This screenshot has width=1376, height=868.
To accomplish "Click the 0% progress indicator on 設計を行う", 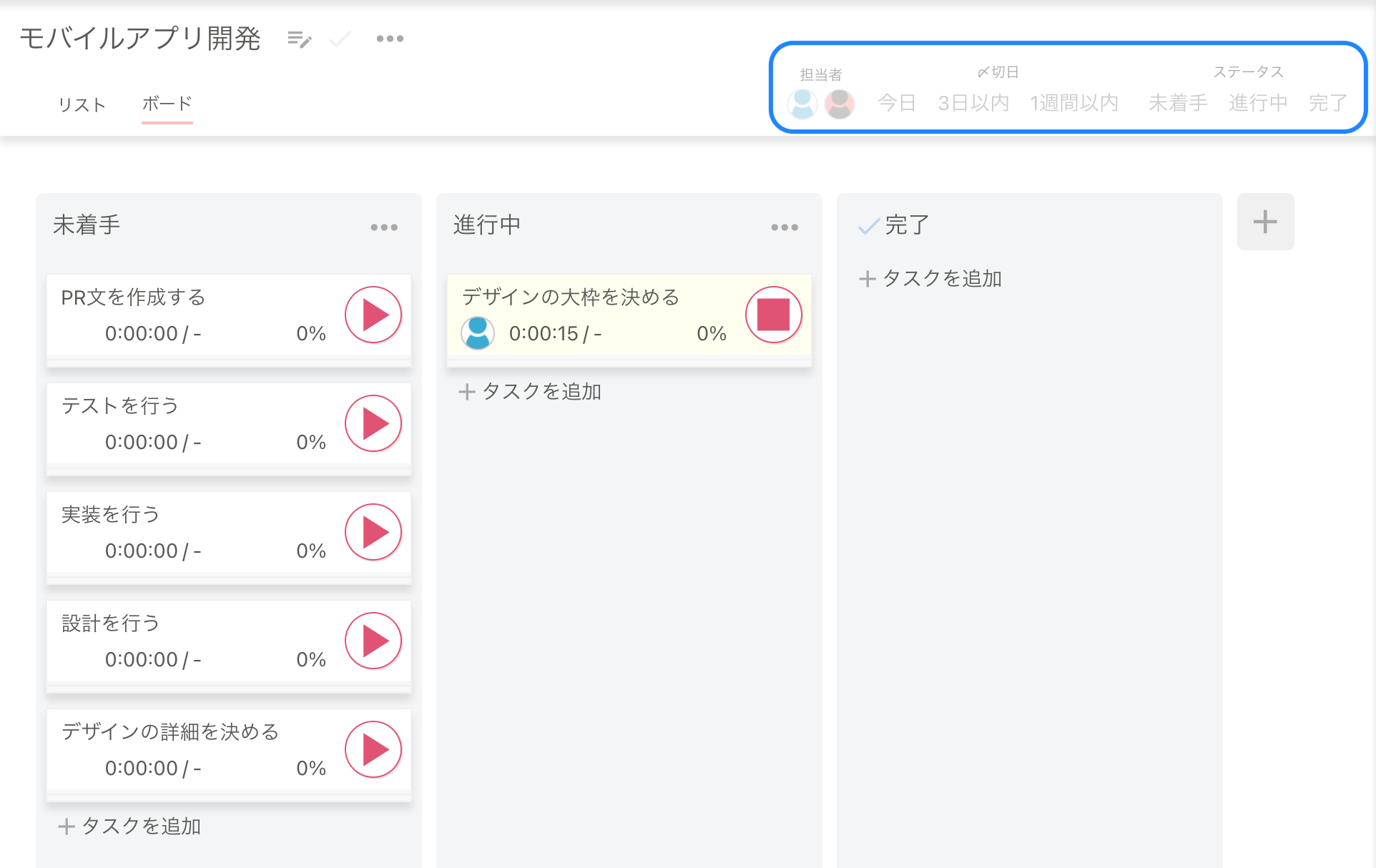I will coord(310,659).
